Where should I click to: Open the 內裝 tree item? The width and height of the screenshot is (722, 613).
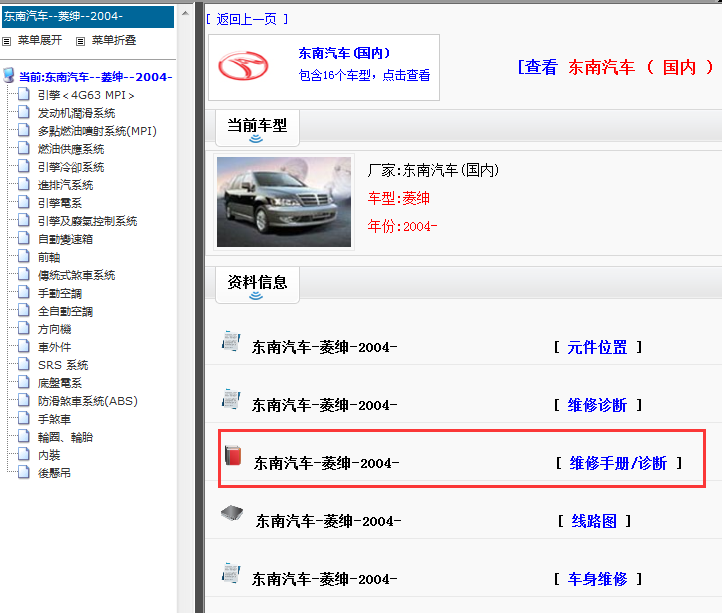coord(49,455)
